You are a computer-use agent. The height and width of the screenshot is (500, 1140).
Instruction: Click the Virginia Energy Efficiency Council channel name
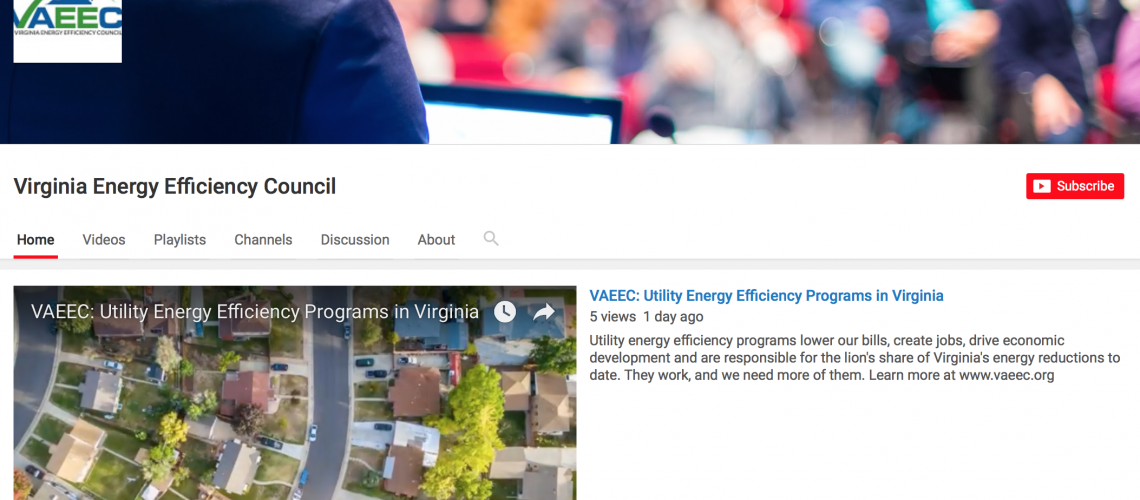click(174, 187)
